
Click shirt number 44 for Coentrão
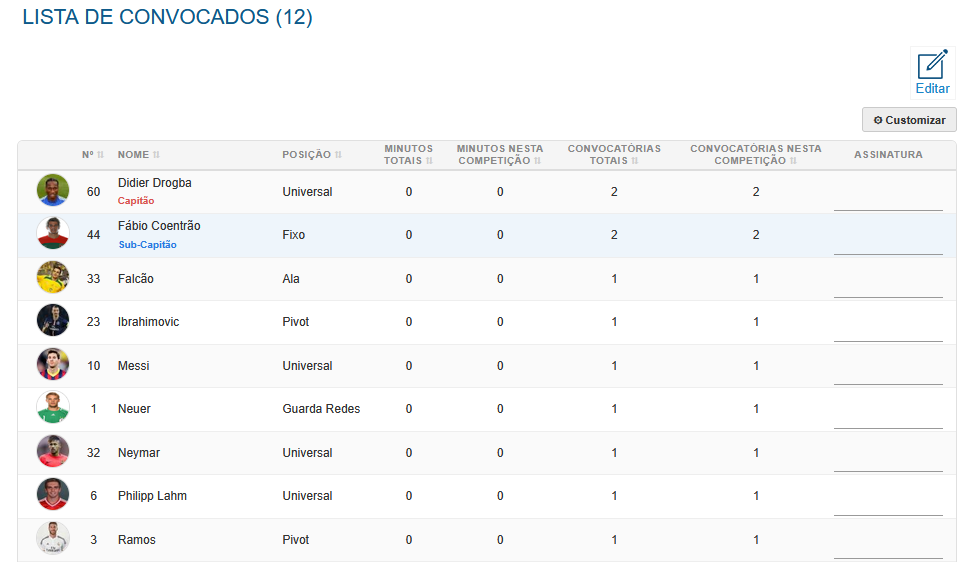93,235
